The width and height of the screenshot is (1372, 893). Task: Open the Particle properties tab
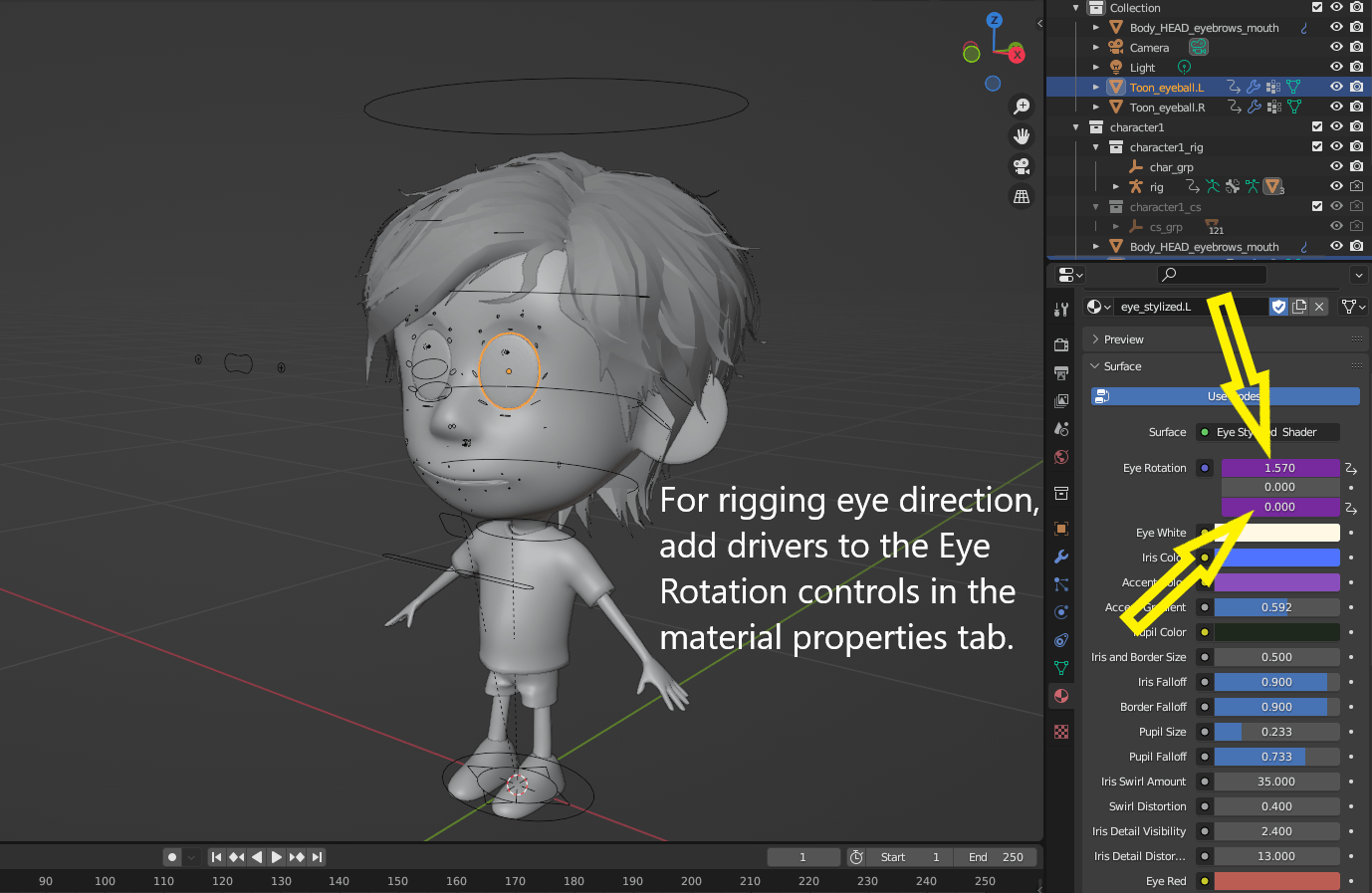[1060, 584]
